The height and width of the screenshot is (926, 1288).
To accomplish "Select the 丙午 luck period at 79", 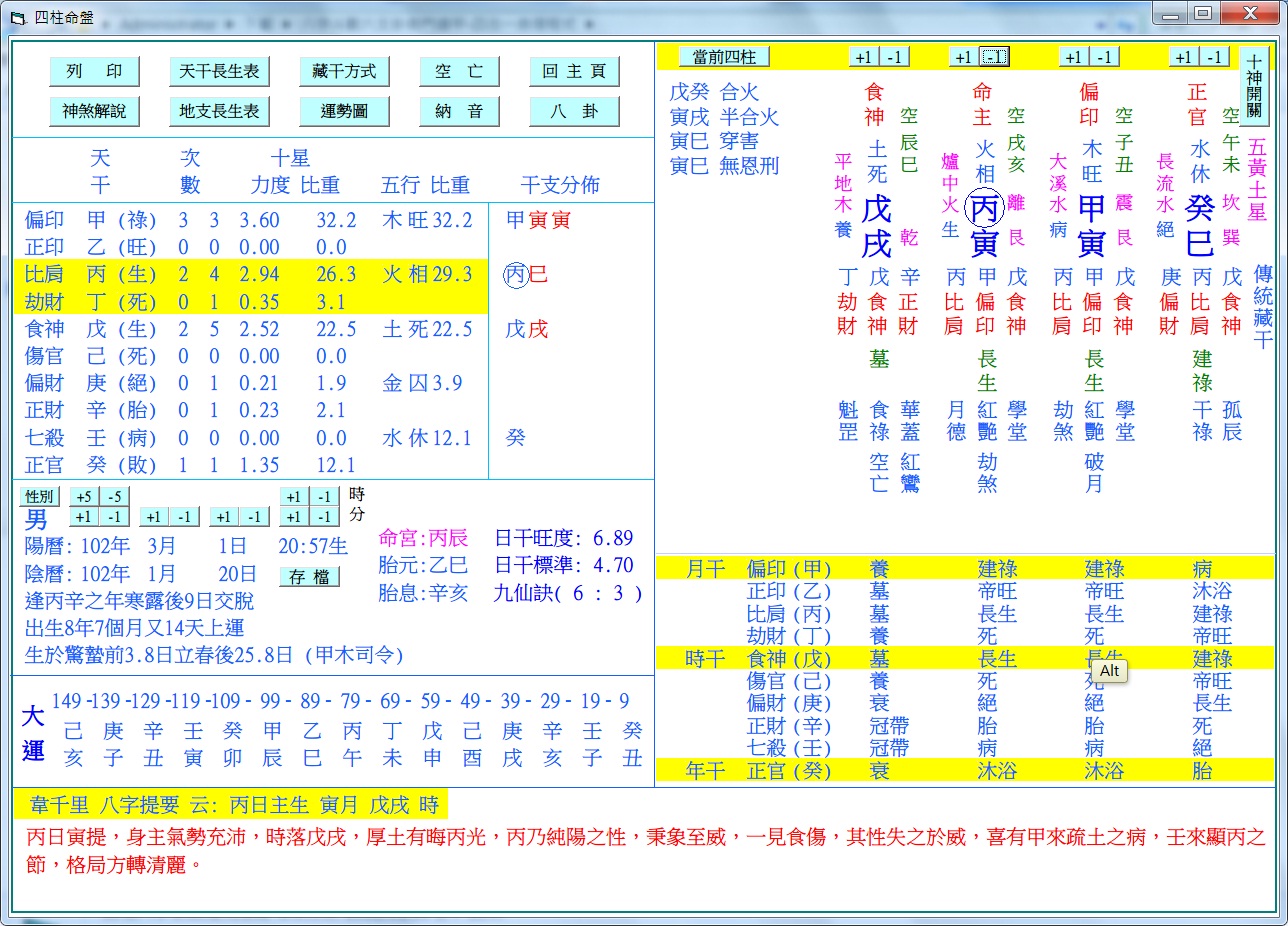I will pos(353,744).
